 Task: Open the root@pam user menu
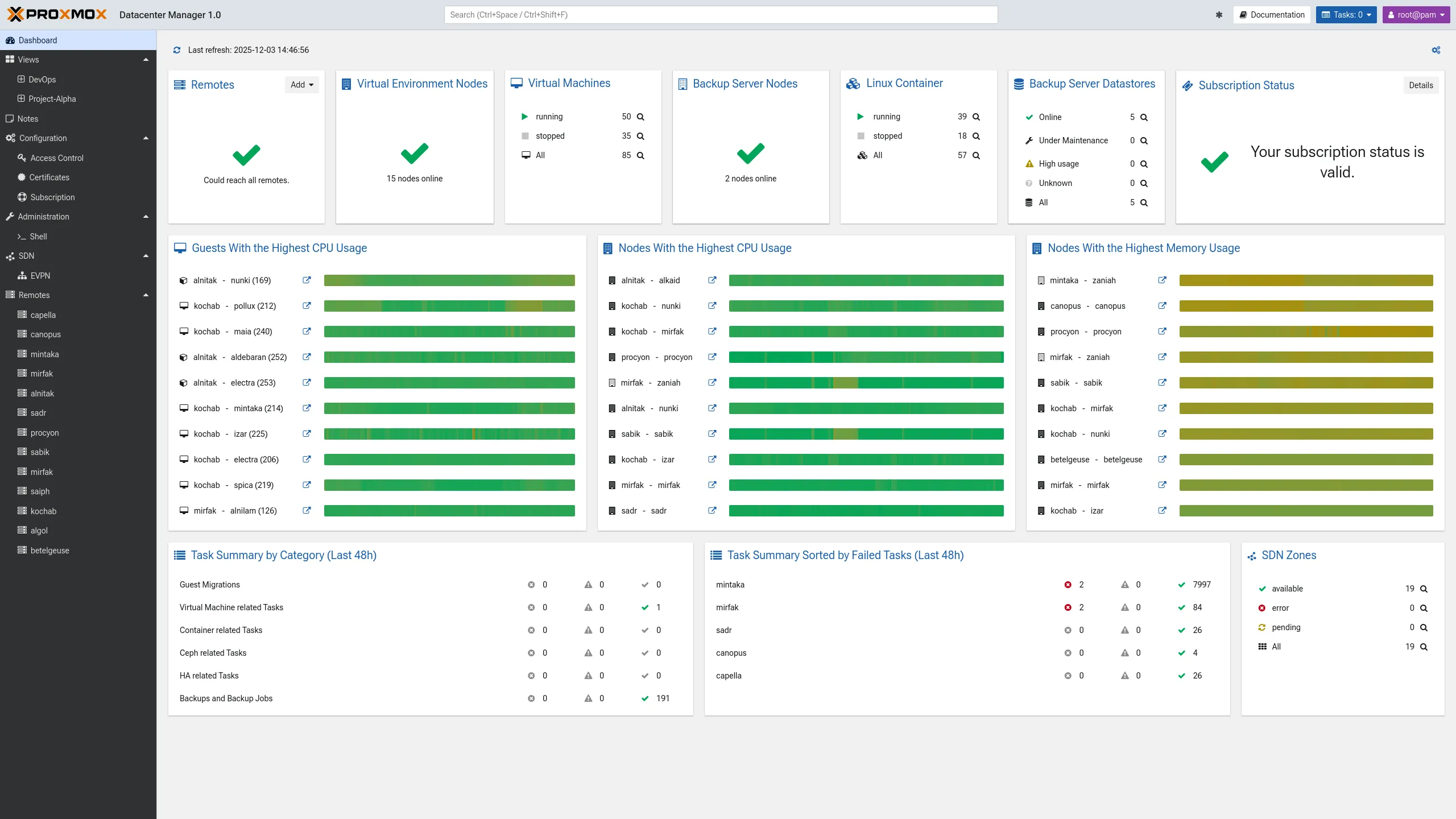(x=1416, y=14)
